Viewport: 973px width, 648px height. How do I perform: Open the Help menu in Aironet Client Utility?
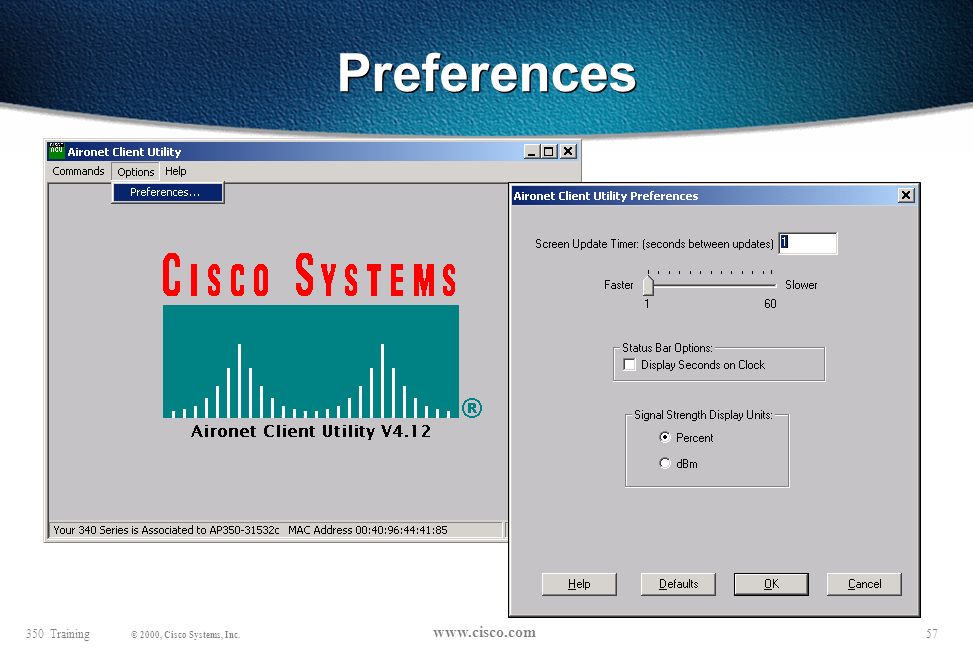coord(176,171)
